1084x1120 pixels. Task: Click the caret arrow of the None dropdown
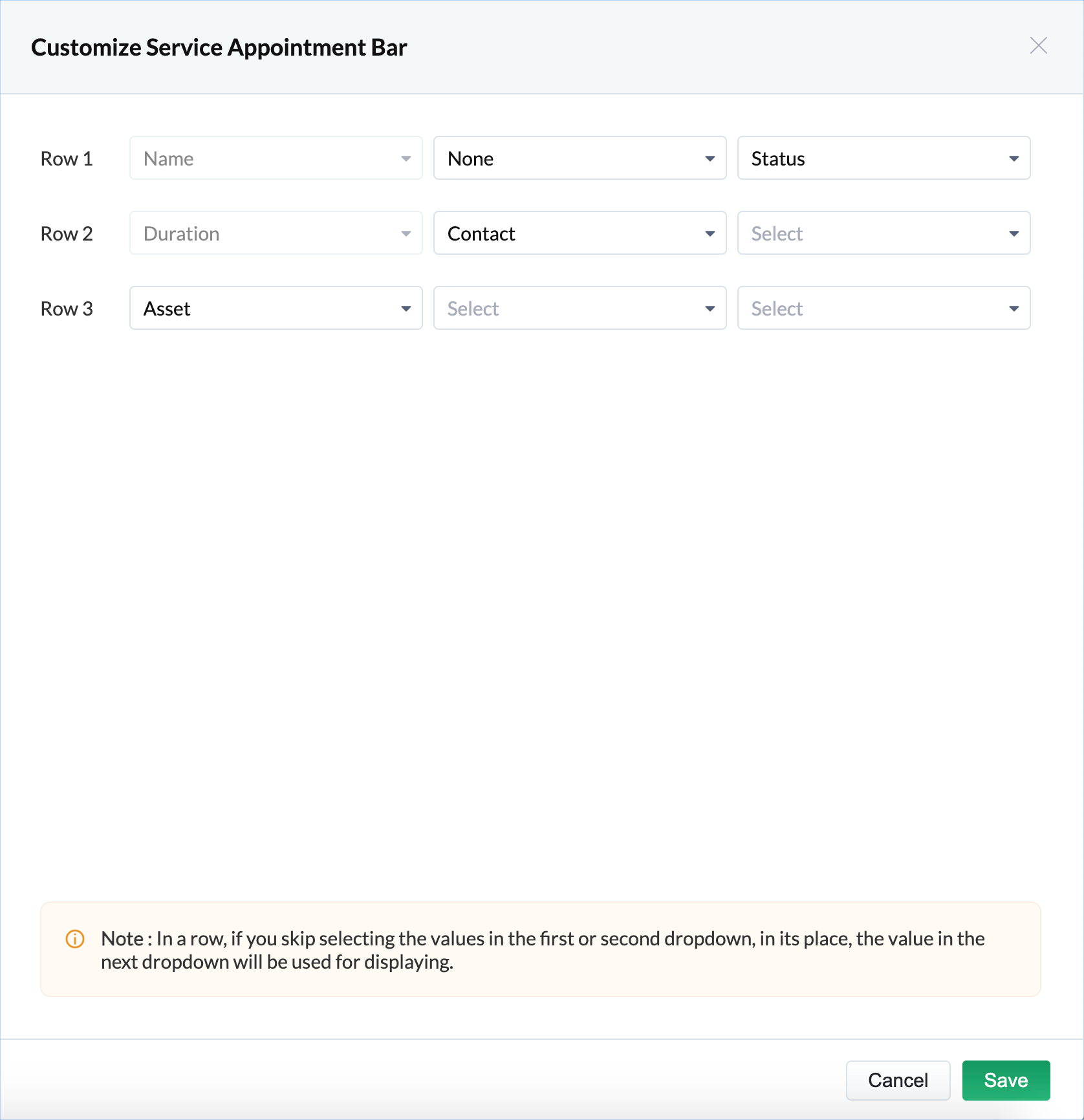pos(710,159)
